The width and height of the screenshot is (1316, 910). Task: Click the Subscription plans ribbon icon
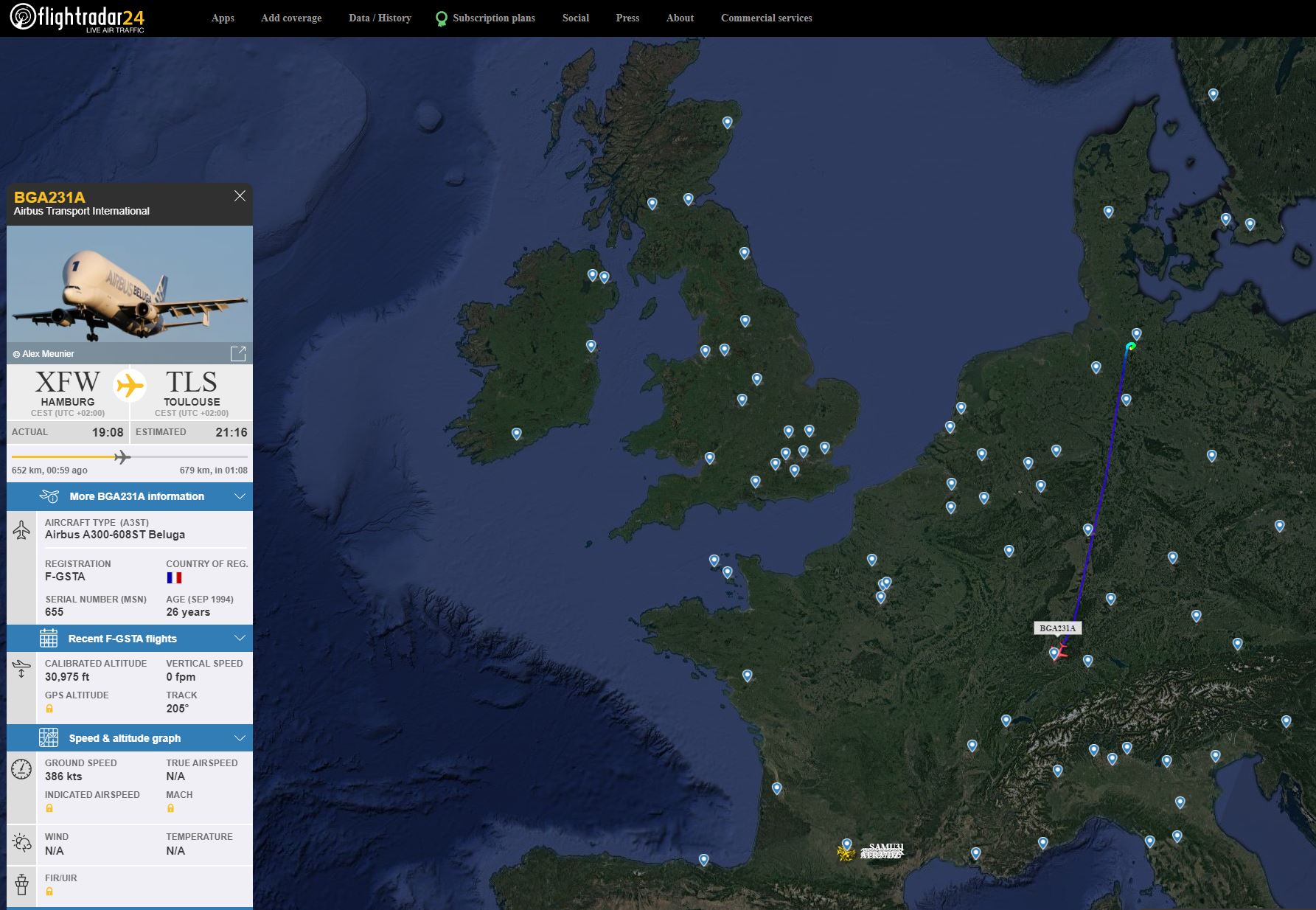click(x=441, y=18)
